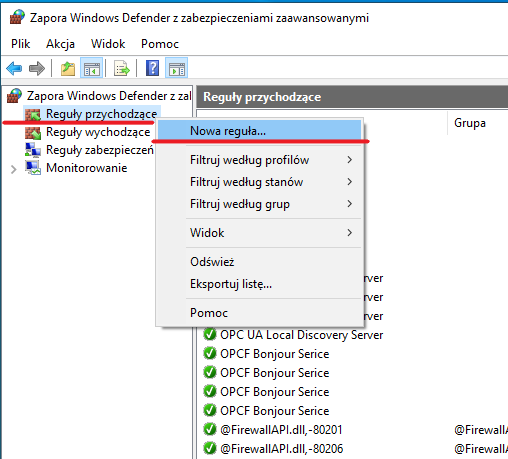Choose Eksportuj listę... in context menu
Viewport: 508px width, 459px height.
259,284
